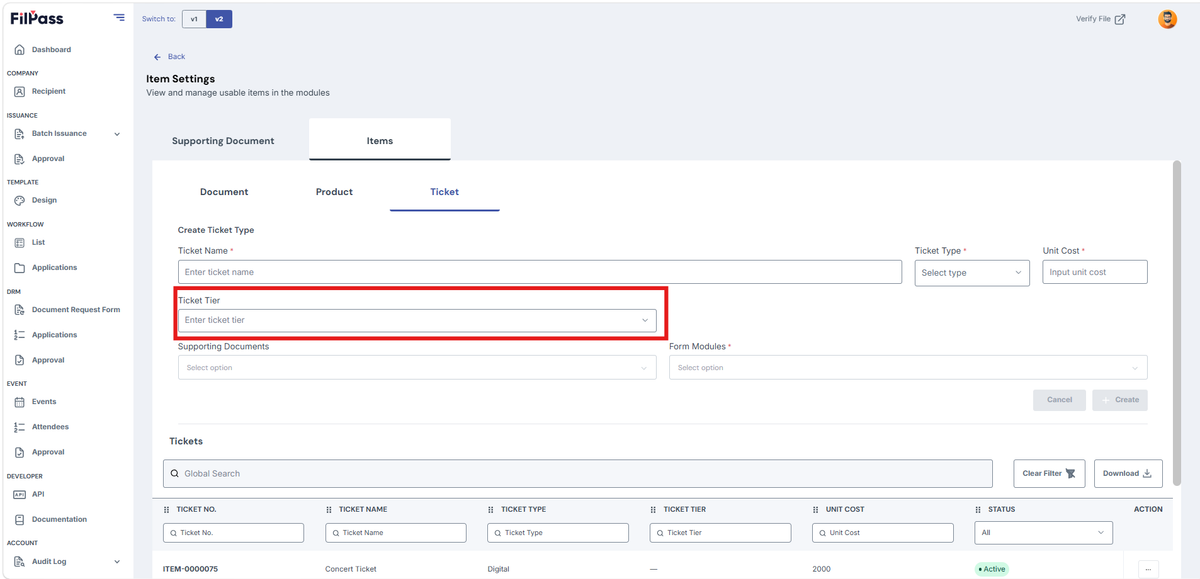The width and height of the screenshot is (1200, 579).
Task: Click Workflow Applications folder icon
Action: 19,267
